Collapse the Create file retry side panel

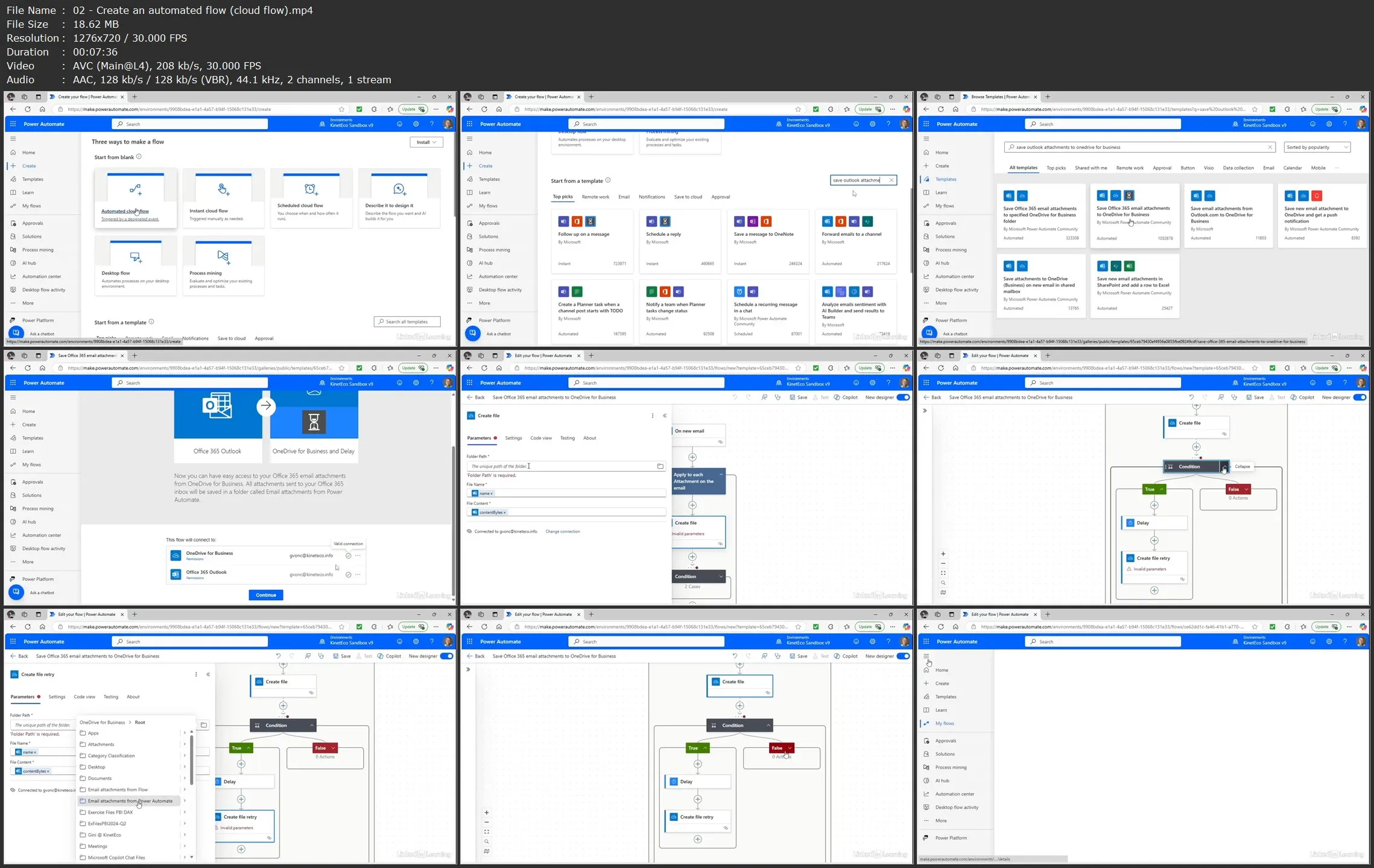point(208,674)
